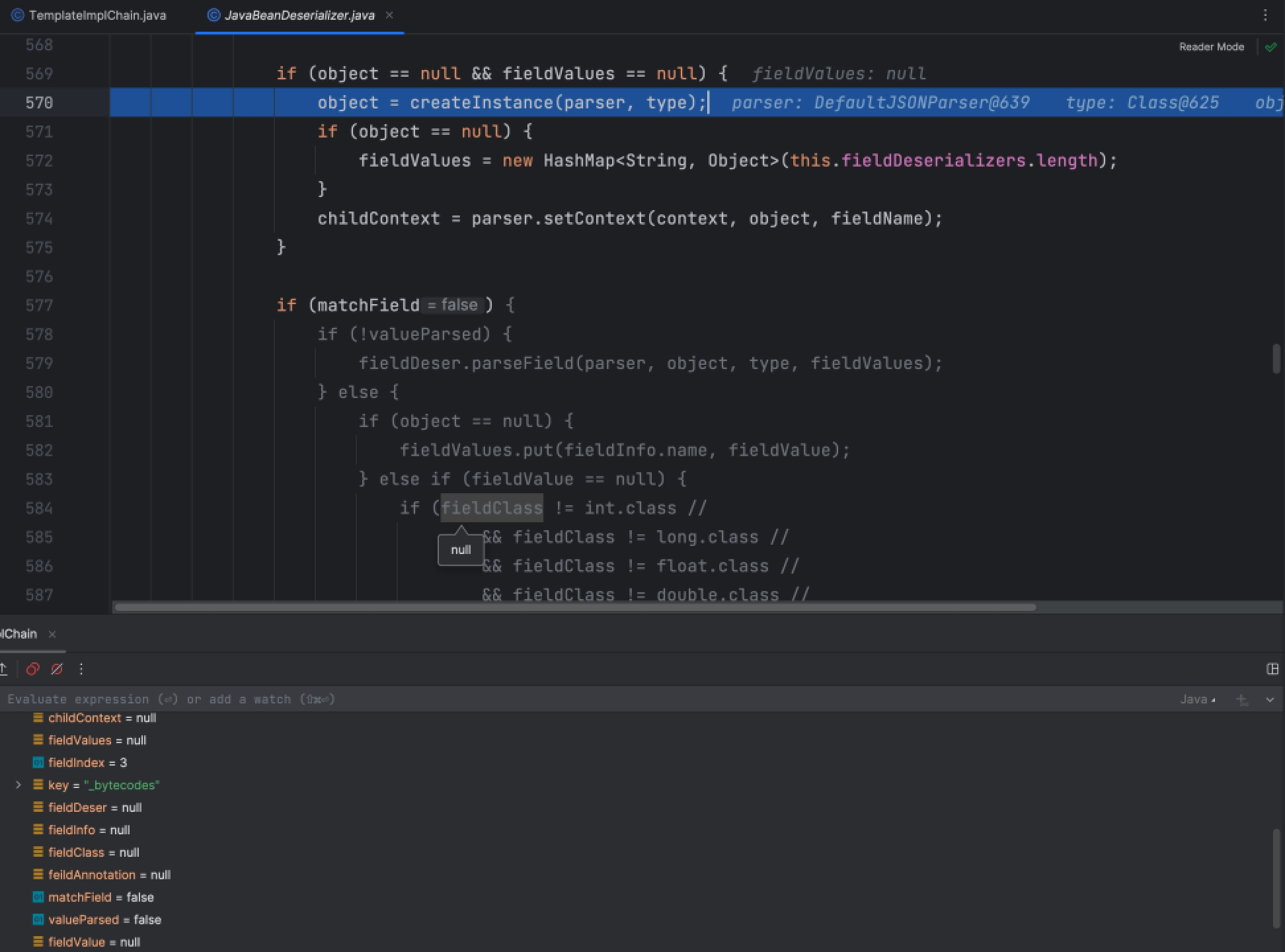The image size is (1285, 952).
Task: Click the class icon on TemplateImplChain.java tab
Action: (18, 15)
